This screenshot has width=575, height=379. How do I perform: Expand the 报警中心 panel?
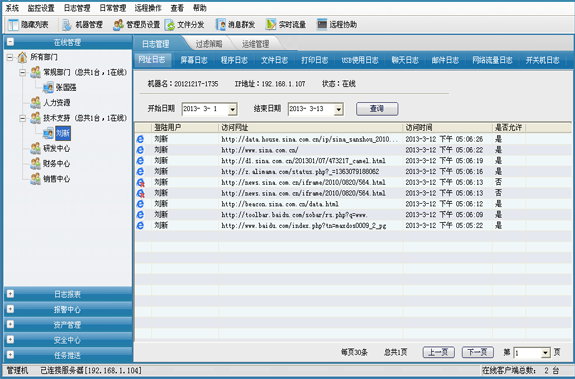pyautogui.click(x=10, y=309)
